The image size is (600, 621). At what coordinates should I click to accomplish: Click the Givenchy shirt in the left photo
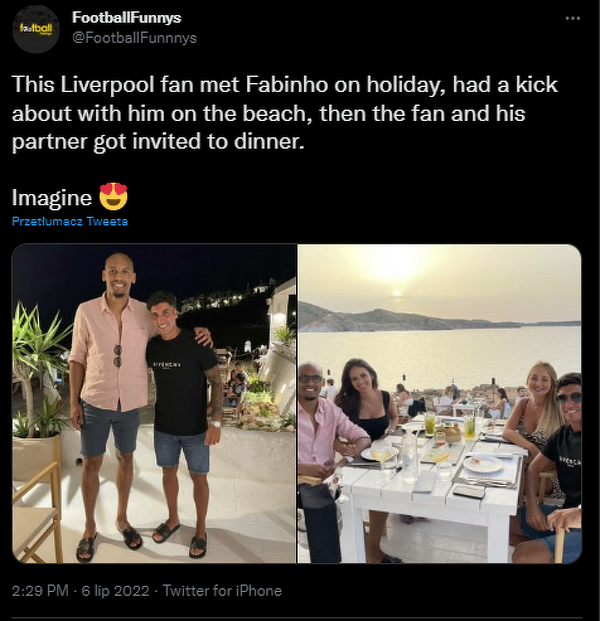(x=181, y=382)
